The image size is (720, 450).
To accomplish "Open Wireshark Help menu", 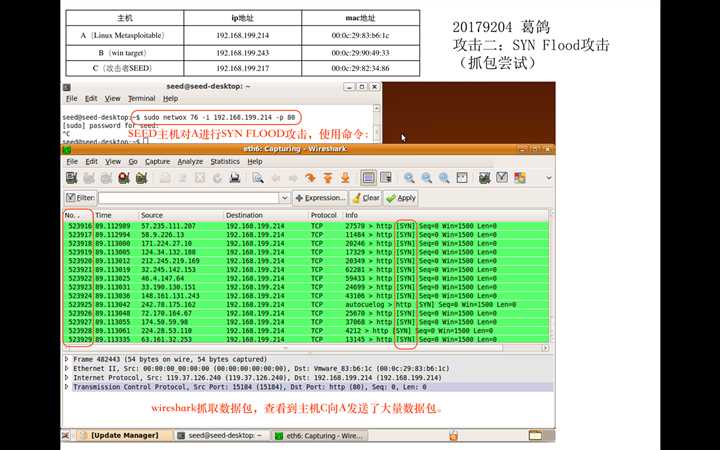I will point(255,162).
